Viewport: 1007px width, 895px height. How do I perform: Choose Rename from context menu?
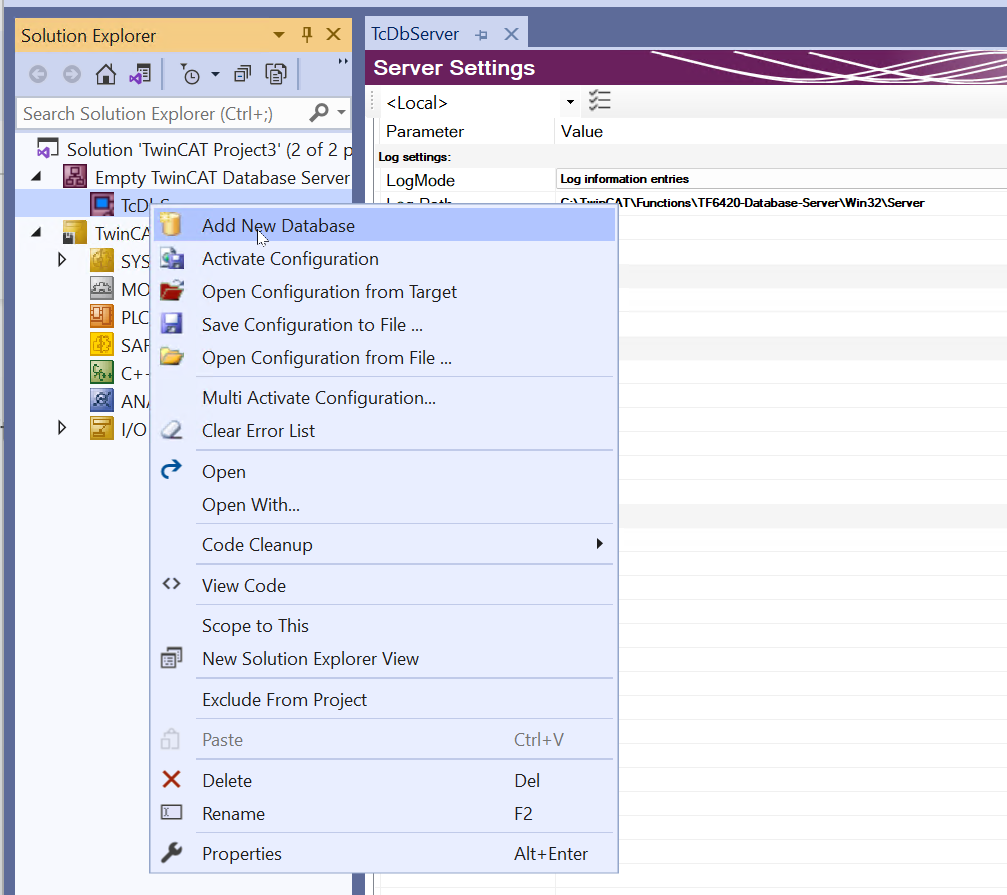pyautogui.click(x=384, y=814)
